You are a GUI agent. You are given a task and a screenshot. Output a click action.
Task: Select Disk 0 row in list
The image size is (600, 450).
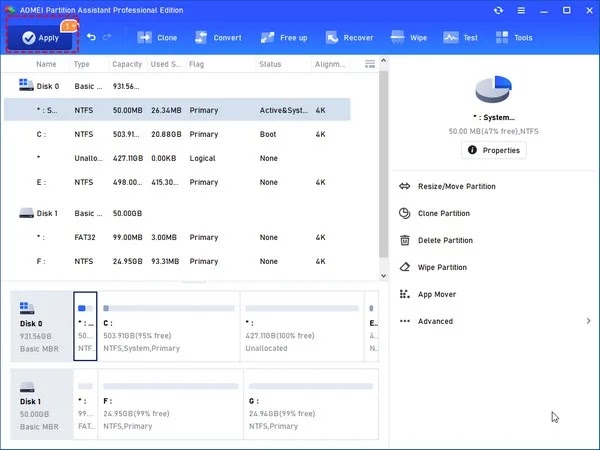coord(177,86)
